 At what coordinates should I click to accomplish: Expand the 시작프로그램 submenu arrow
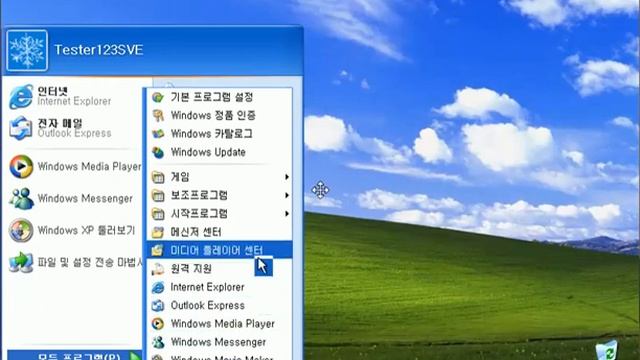tap(287, 214)
